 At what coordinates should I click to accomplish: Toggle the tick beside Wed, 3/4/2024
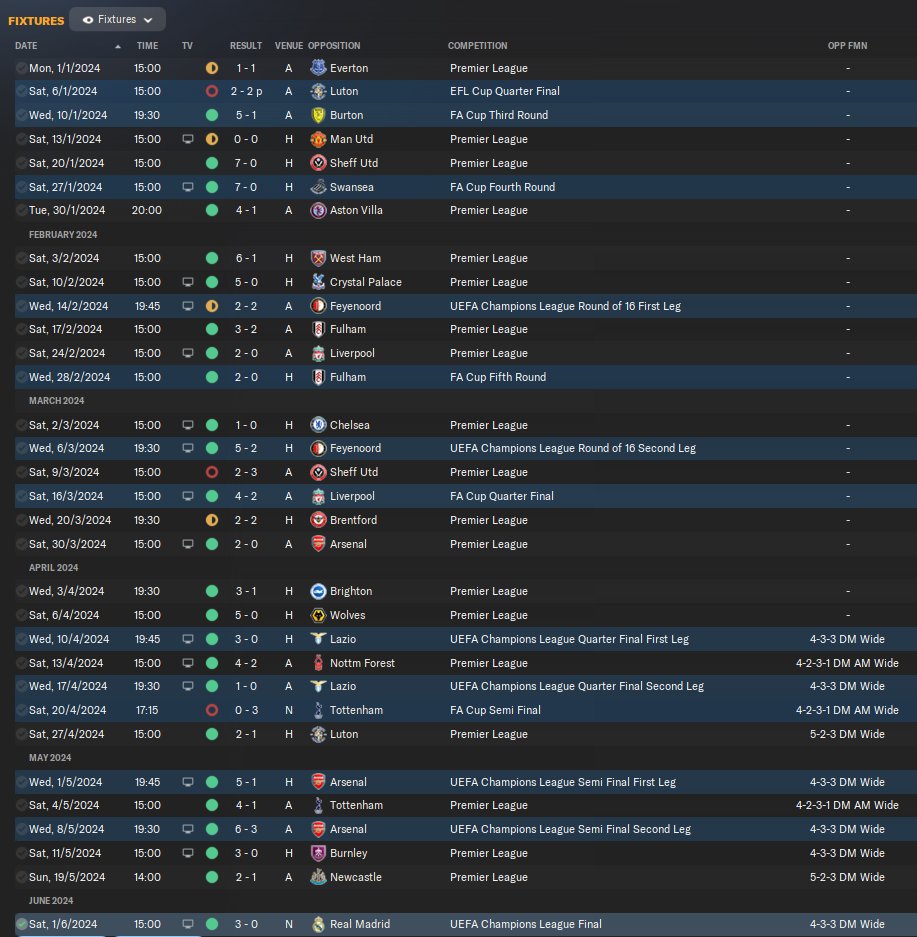coord(22,591)
